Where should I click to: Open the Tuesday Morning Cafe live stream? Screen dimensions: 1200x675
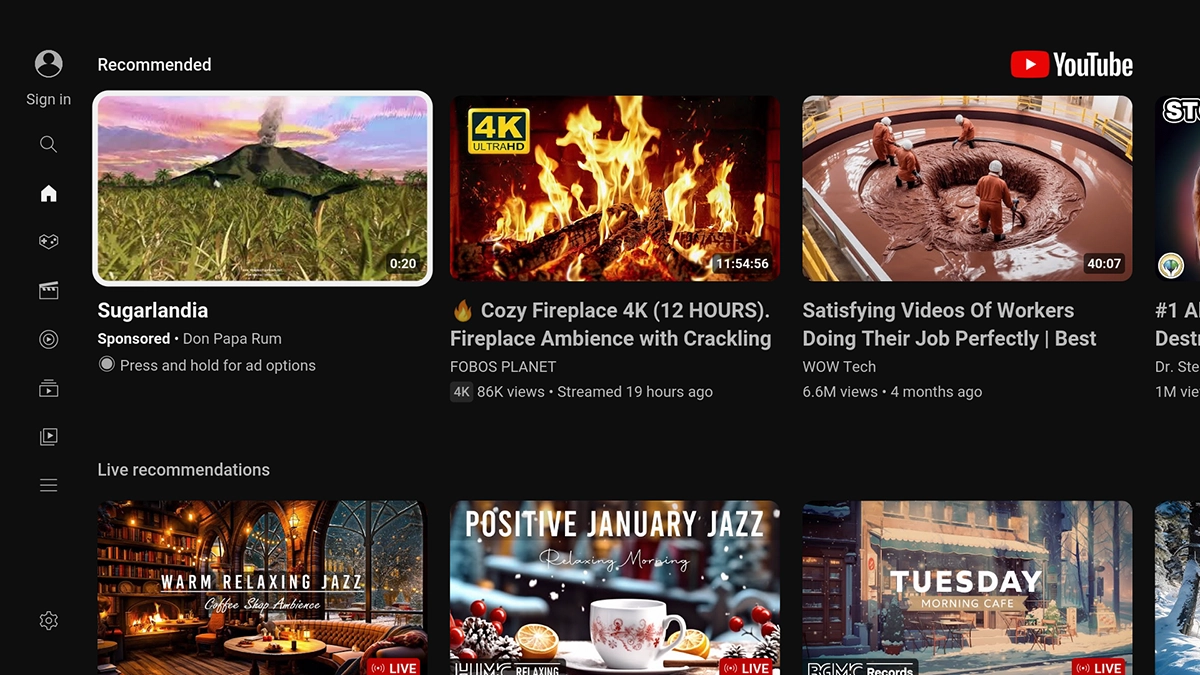(x=967, y=588)
